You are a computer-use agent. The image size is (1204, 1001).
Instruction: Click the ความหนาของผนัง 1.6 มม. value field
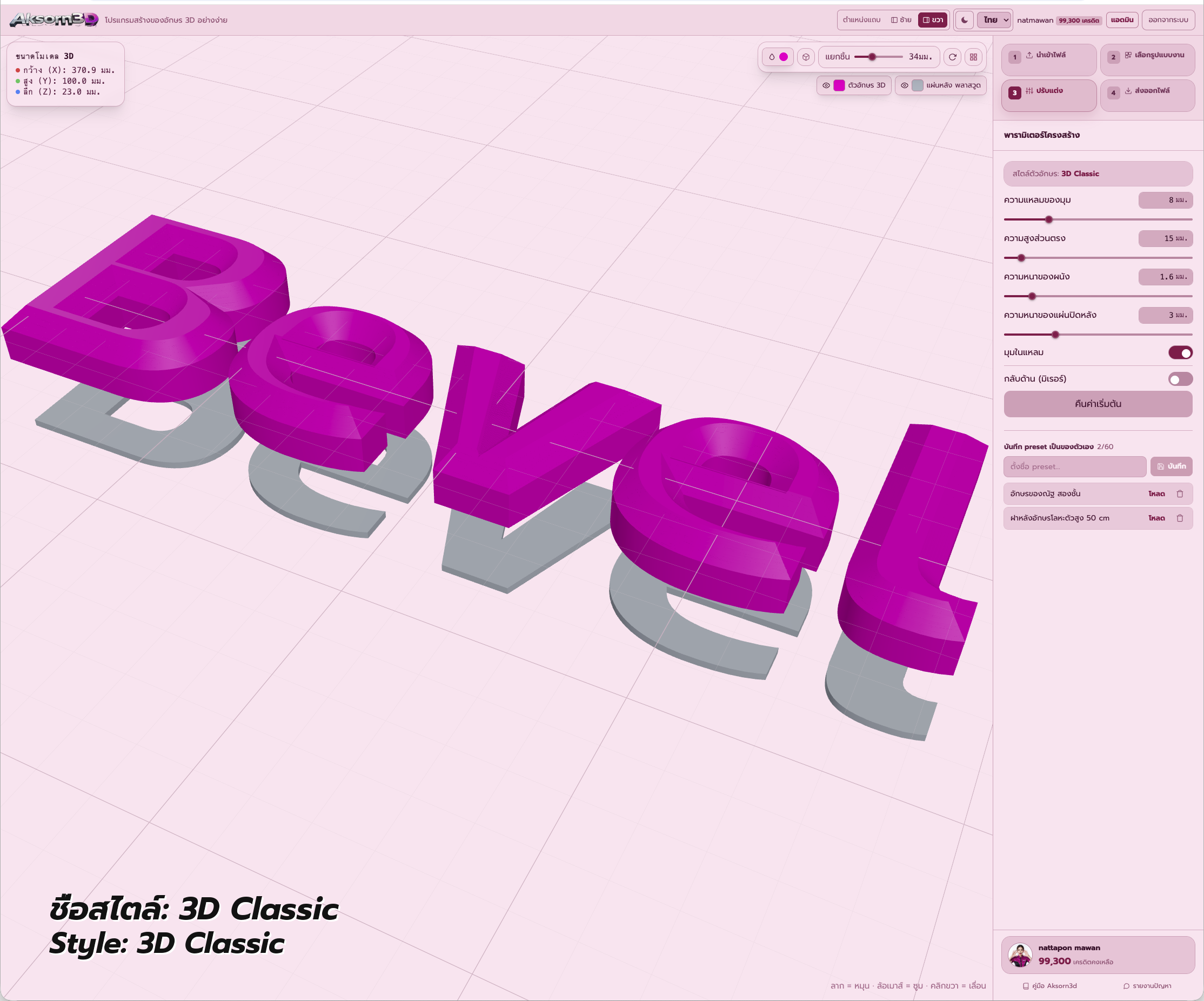coord(1166,277)
